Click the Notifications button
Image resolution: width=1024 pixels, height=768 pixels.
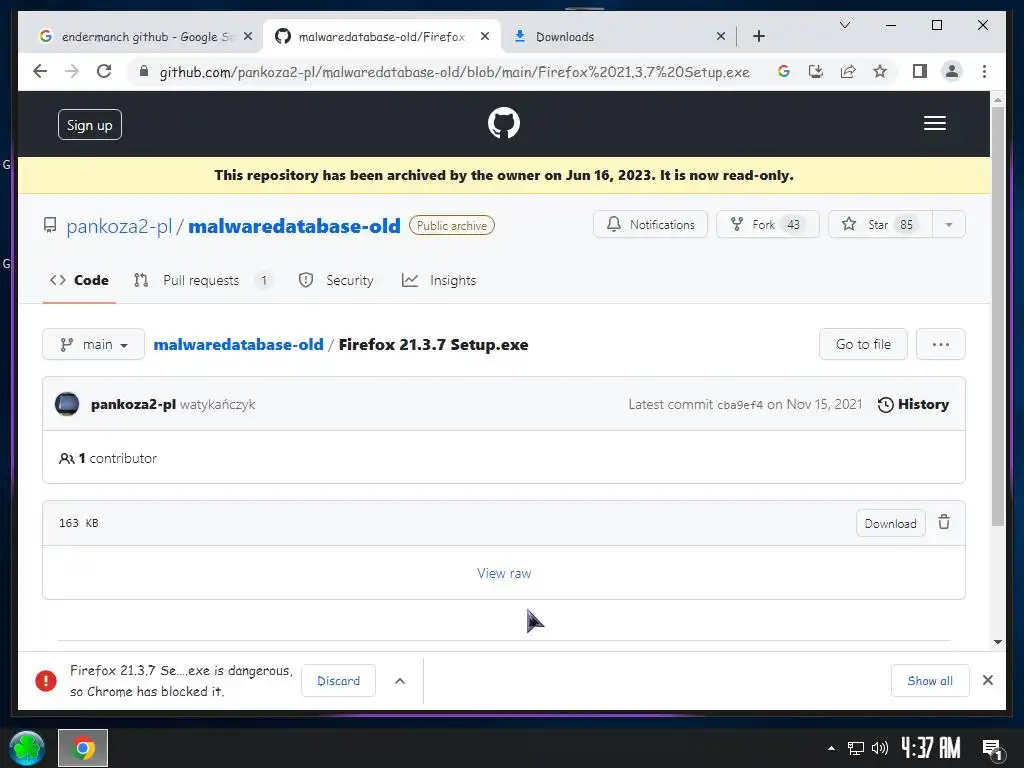click(x=650, y=225)
